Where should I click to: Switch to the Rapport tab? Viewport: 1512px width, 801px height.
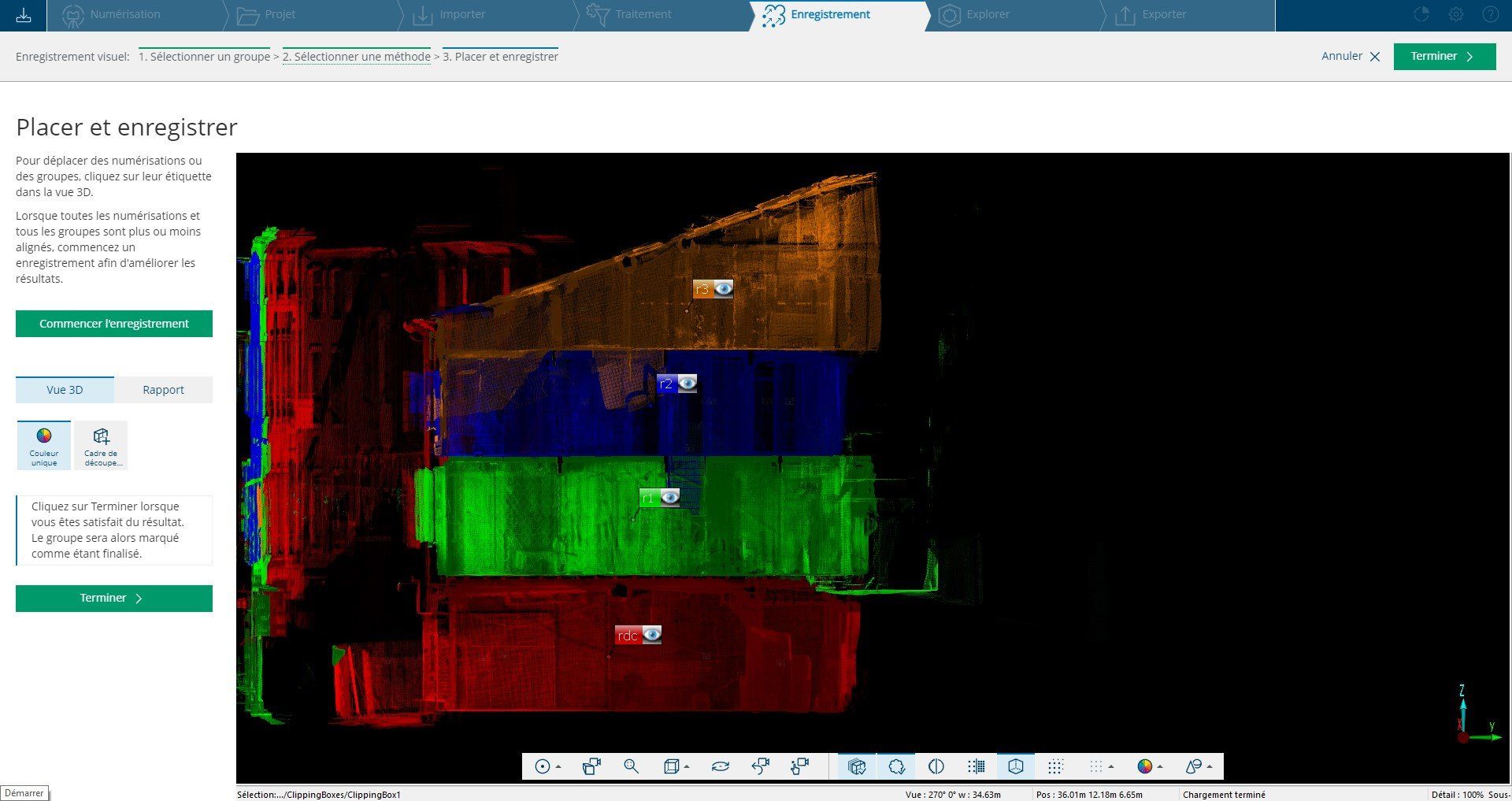pos(163,390)
